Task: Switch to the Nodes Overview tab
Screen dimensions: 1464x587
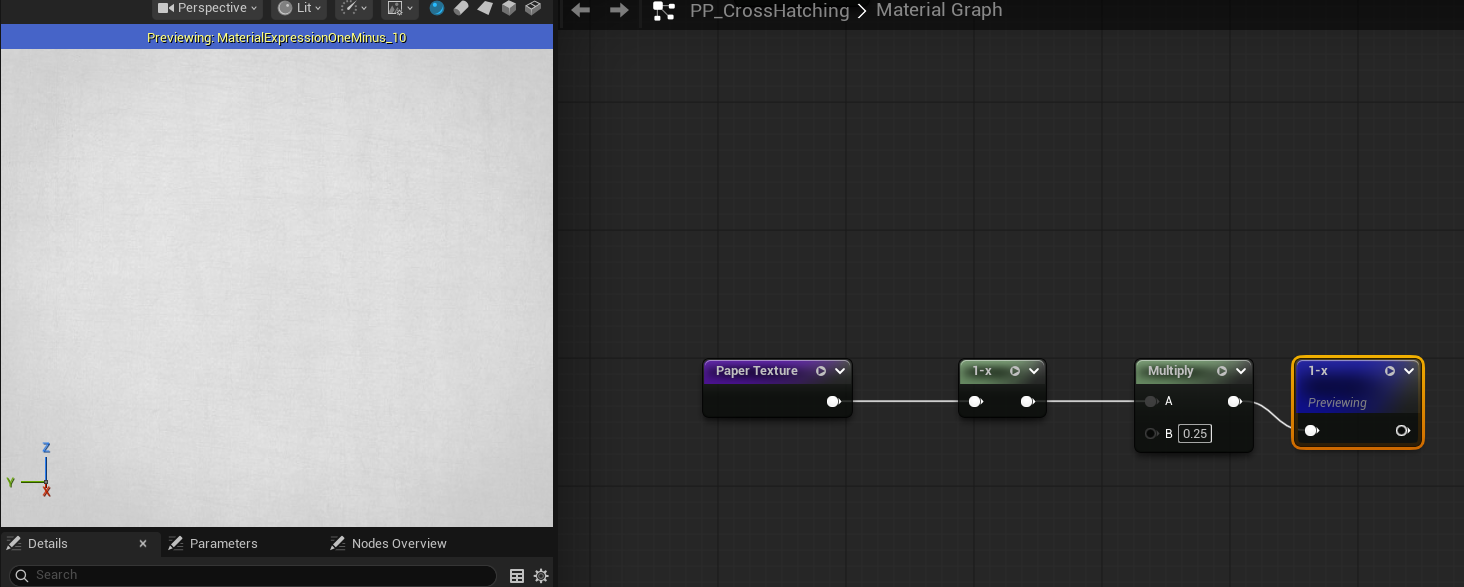Action: [x=398, y=544]
